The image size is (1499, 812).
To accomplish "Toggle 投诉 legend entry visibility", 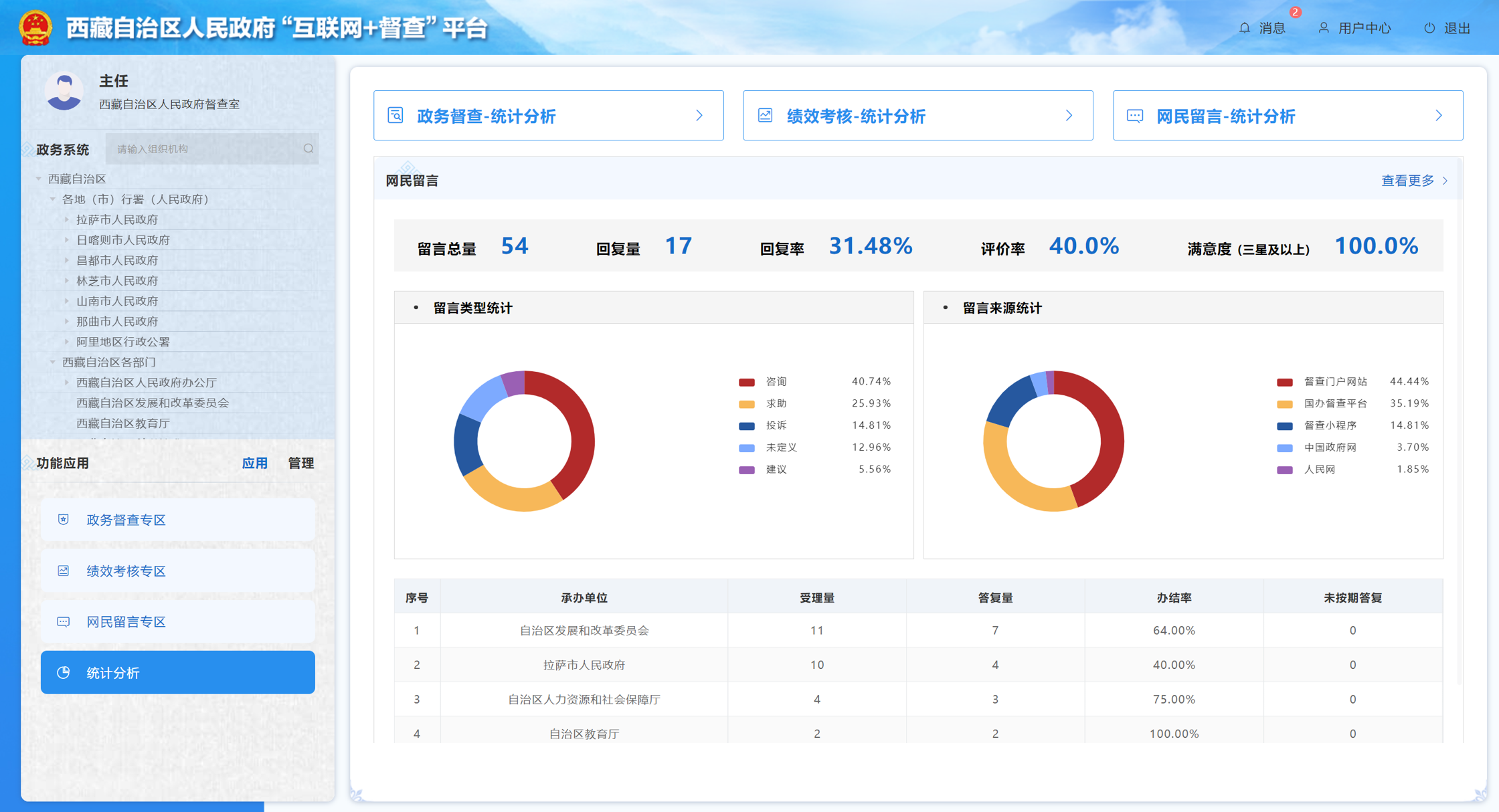I will pos(776,425).
